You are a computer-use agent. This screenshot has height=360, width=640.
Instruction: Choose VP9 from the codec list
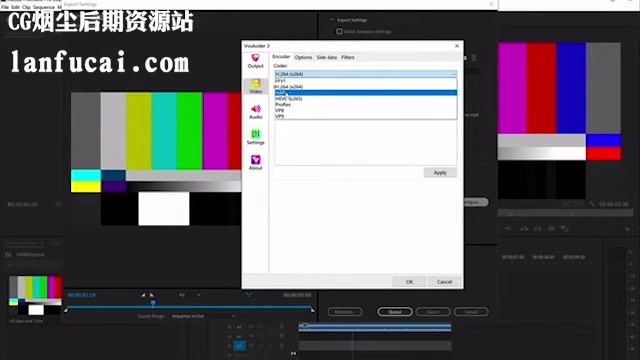point(366,116)
